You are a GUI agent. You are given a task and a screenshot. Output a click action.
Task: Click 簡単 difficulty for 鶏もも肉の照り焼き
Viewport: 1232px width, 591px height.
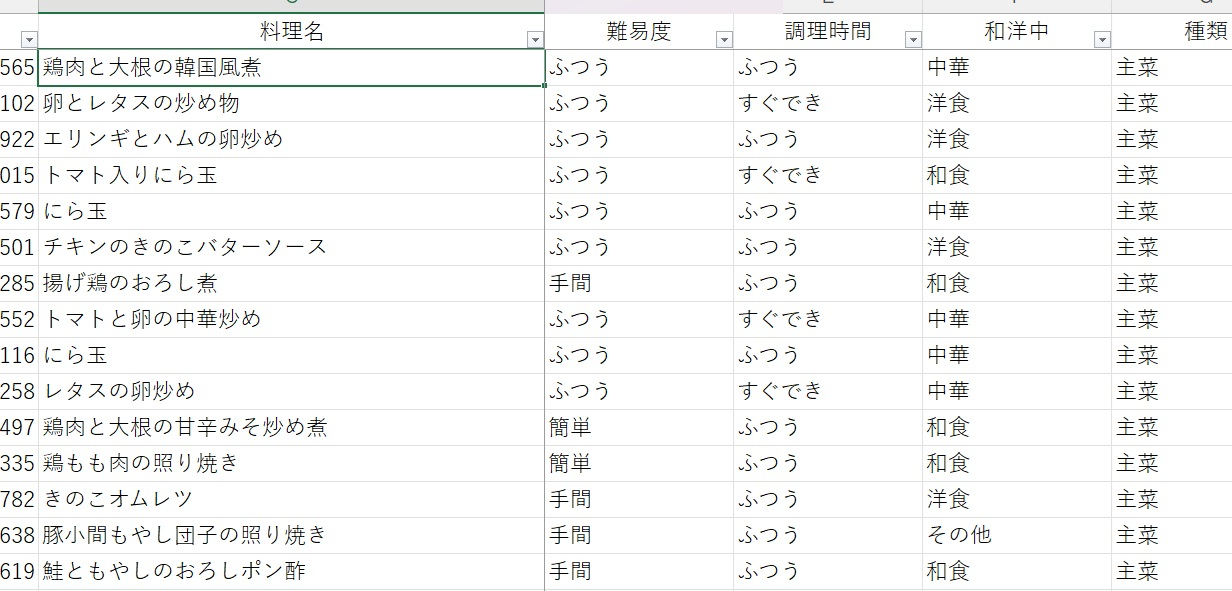click(639, 464)
